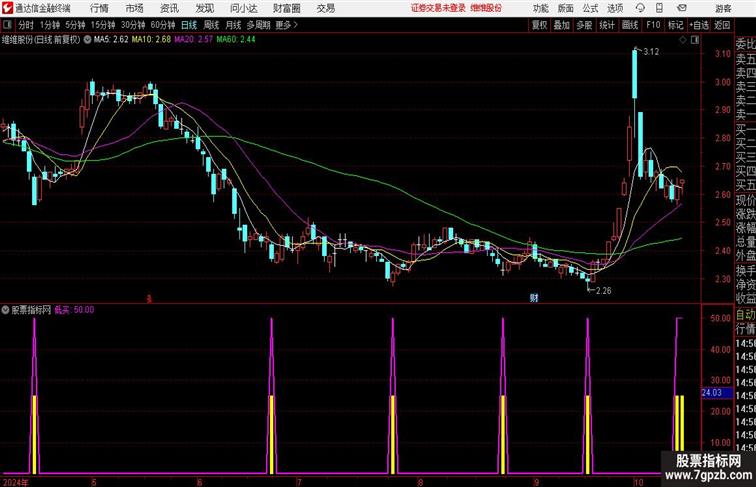This screenshot has height=487, width=756.
Task: Switch to 30分钟 period
Action: (133, 25)
